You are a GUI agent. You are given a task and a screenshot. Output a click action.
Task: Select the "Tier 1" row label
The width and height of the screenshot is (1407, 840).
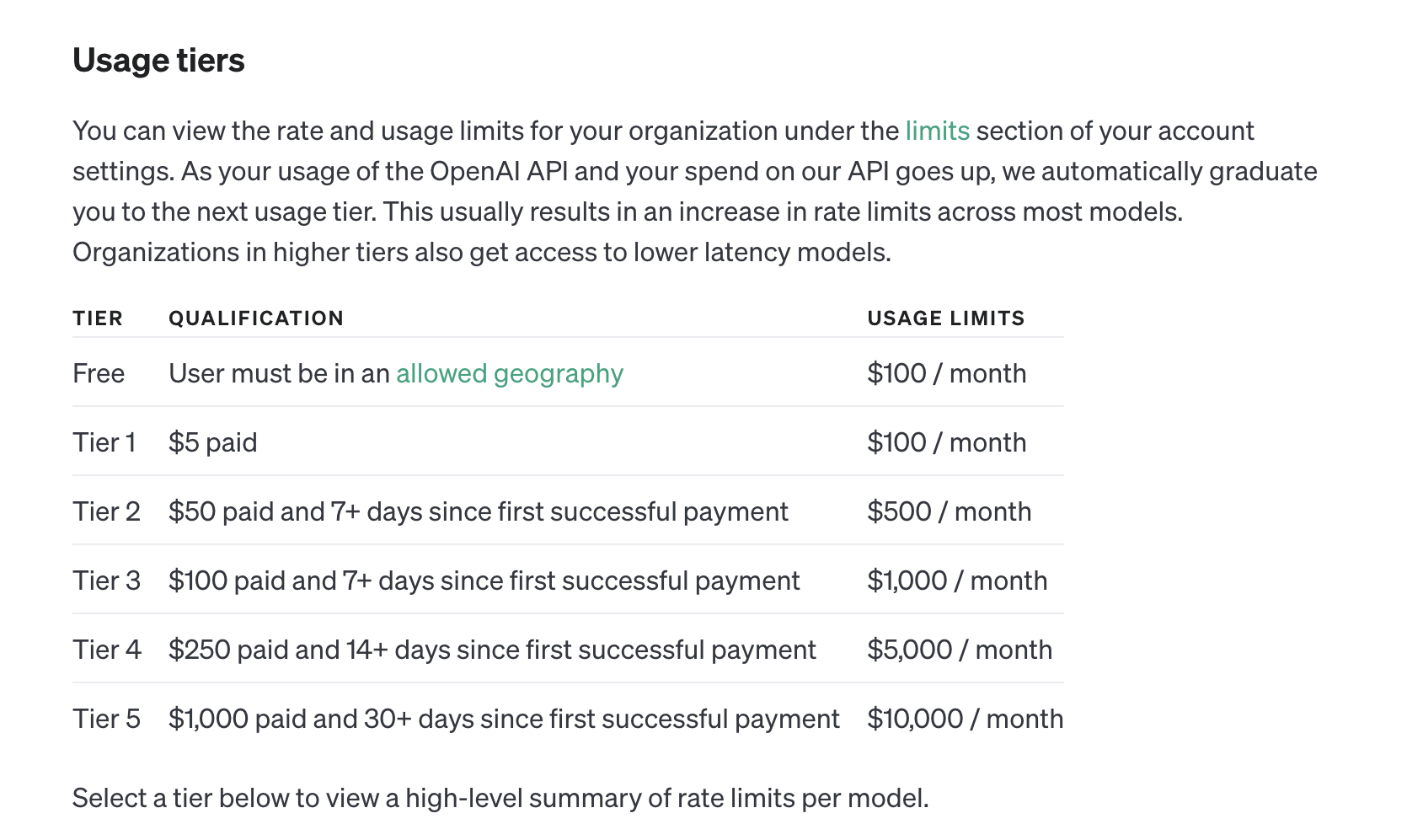click(104, 442)
